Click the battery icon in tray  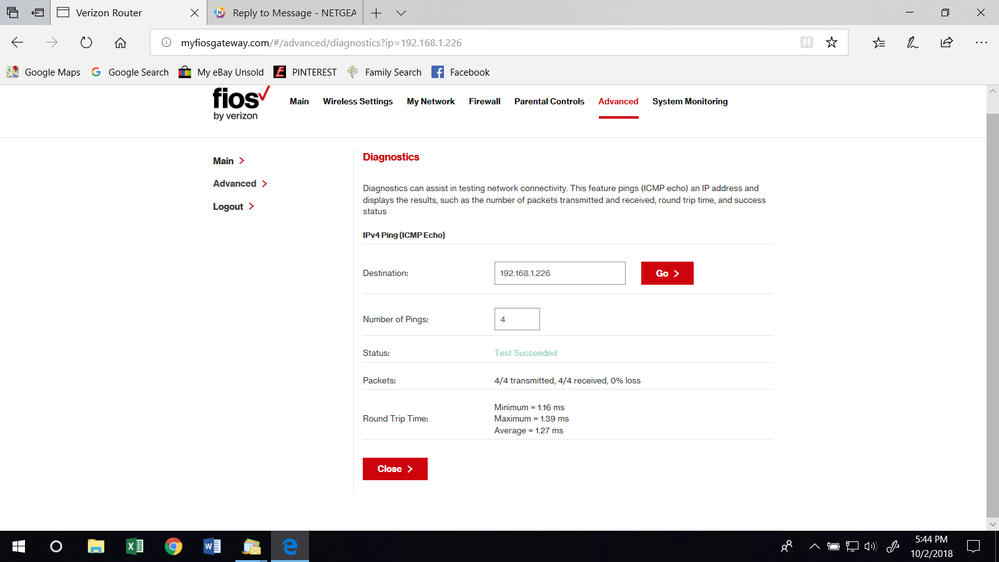833,546
